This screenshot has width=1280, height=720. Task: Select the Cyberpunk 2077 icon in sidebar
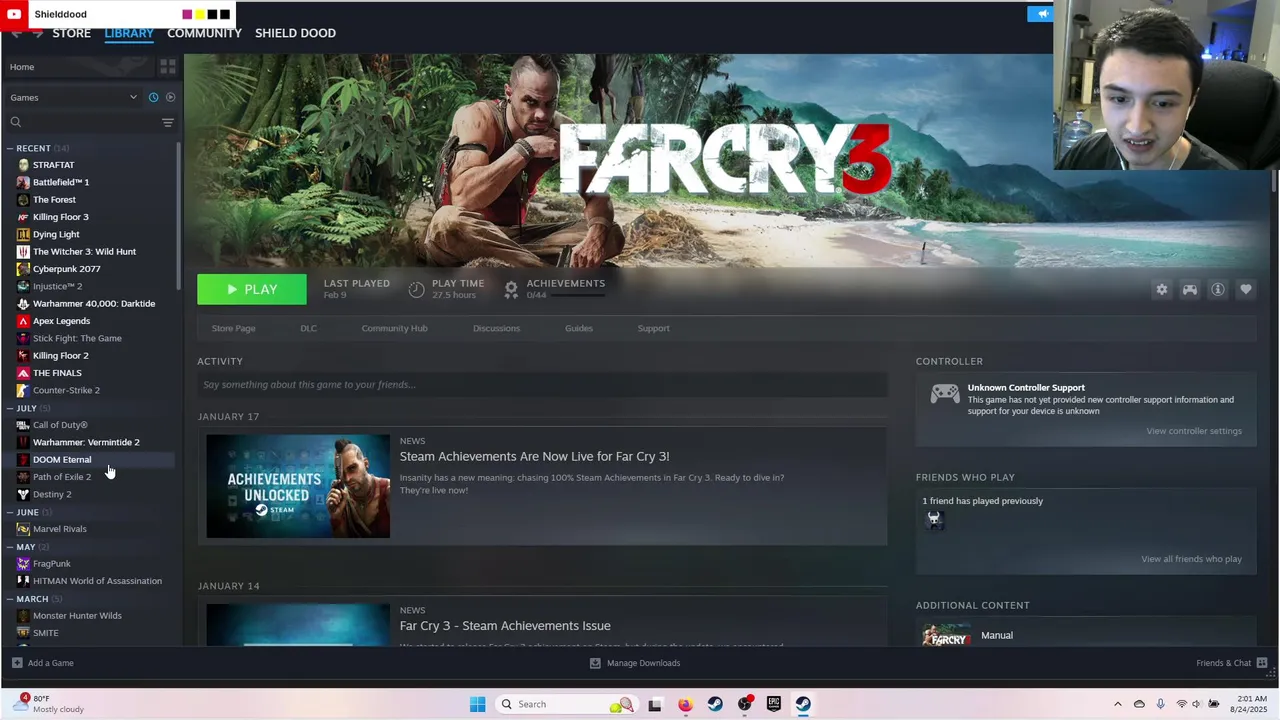[x=23, y=269]
